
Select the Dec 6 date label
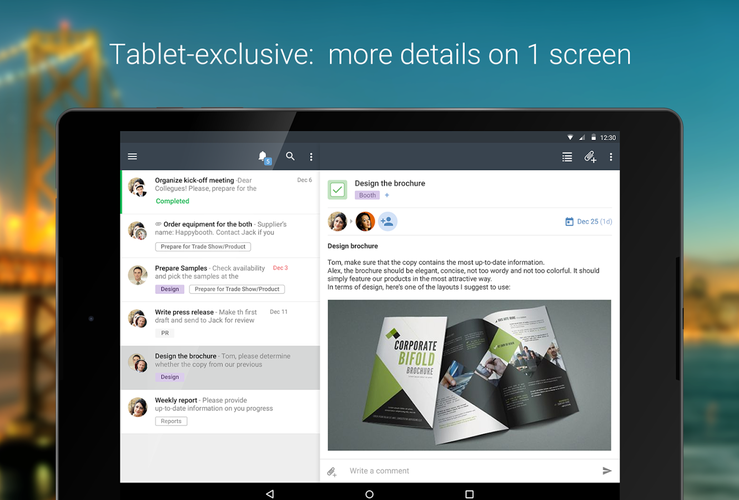304,180
